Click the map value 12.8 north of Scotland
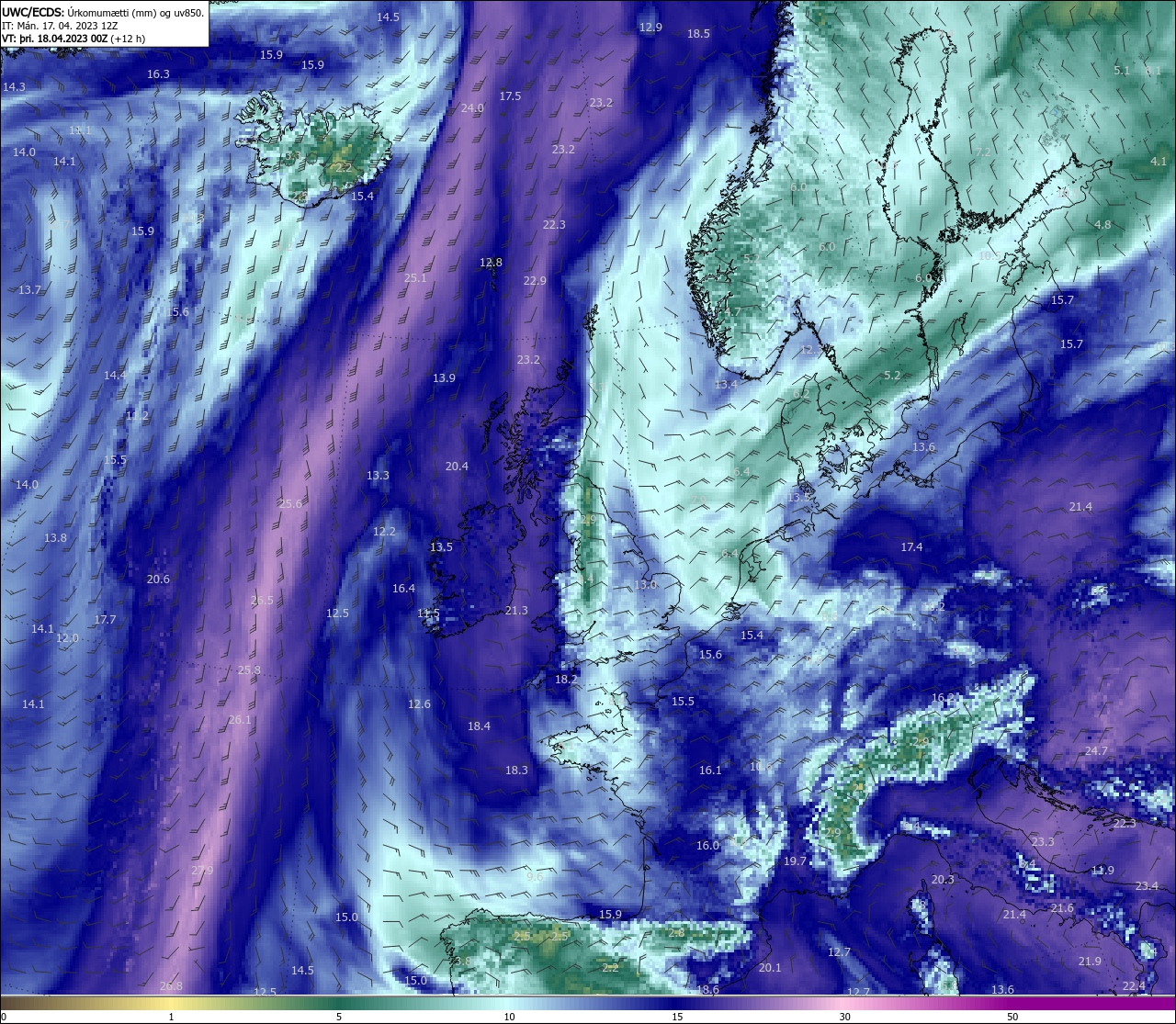Image resolution: width=1176 pixels, height=1024 pixels. [x=491, y=263]
